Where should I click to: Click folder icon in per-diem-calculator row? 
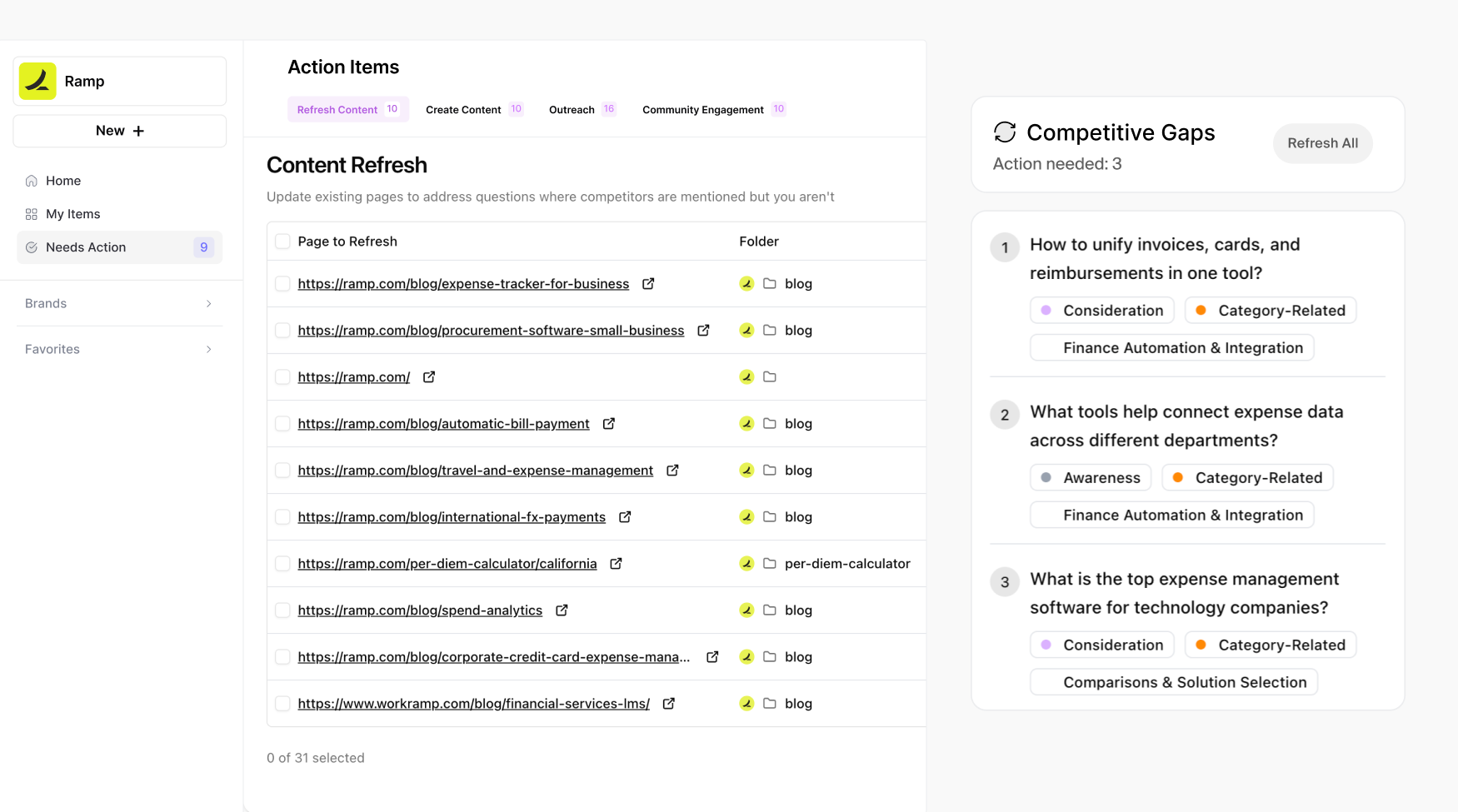(x=770, y=564)
